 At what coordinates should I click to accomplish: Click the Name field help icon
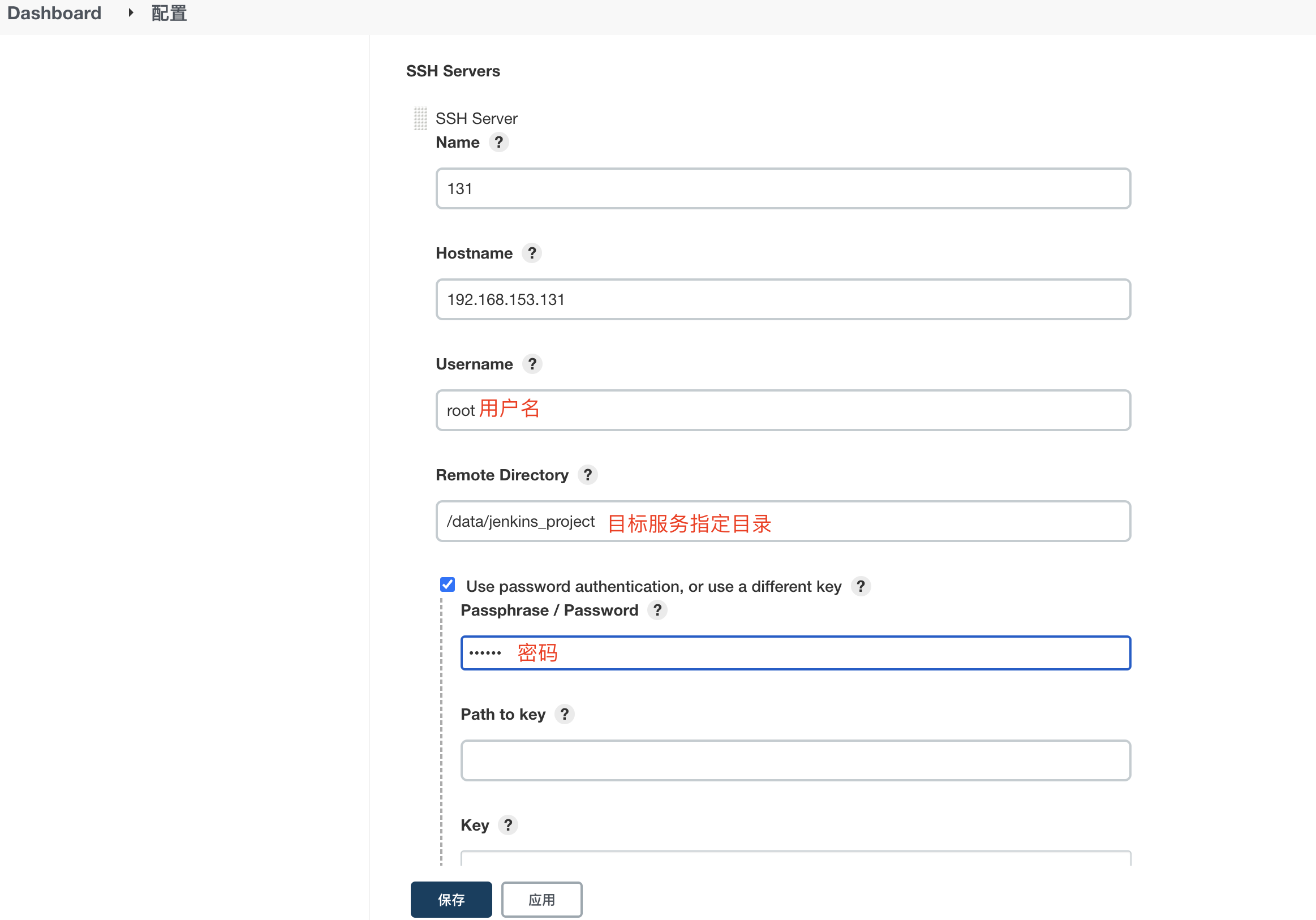pos(498,142)
